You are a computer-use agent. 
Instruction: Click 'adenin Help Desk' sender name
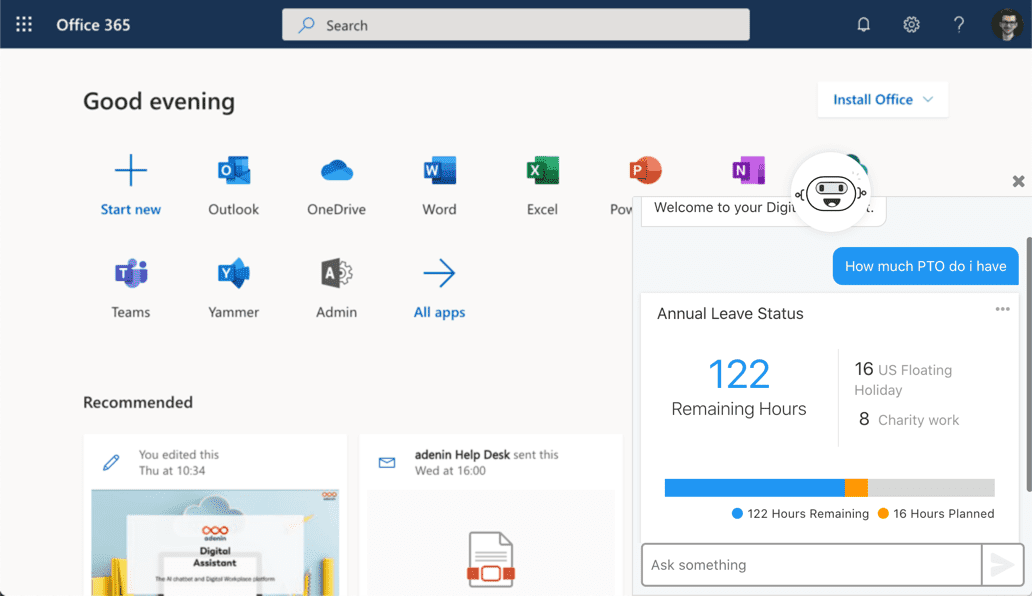pos(462,455)
